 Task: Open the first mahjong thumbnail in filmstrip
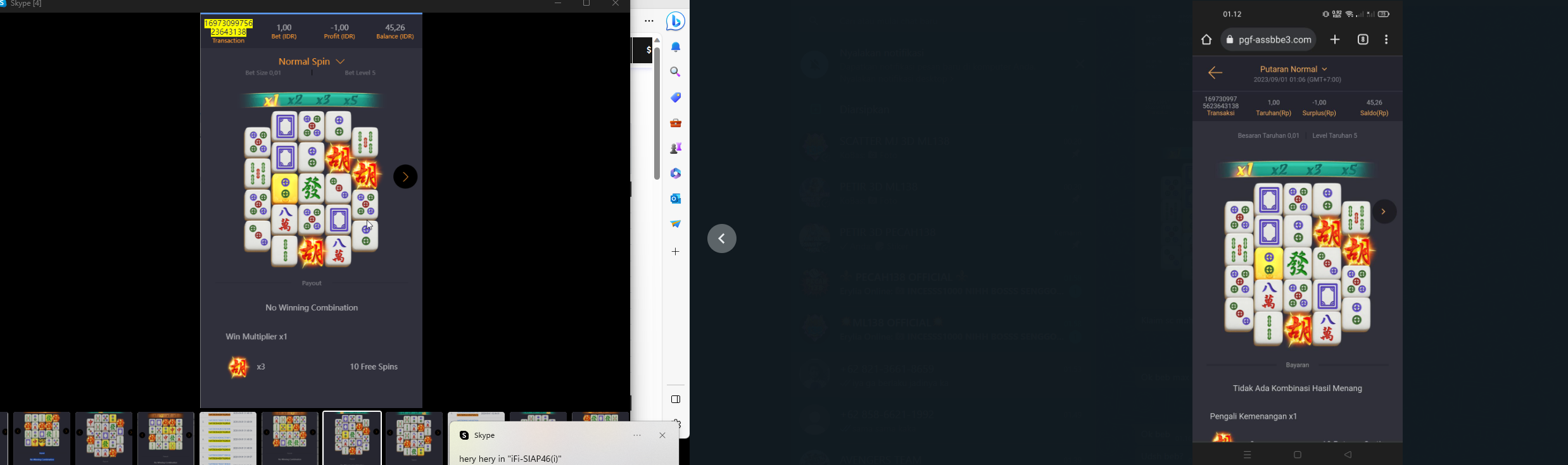pos(42,438)
